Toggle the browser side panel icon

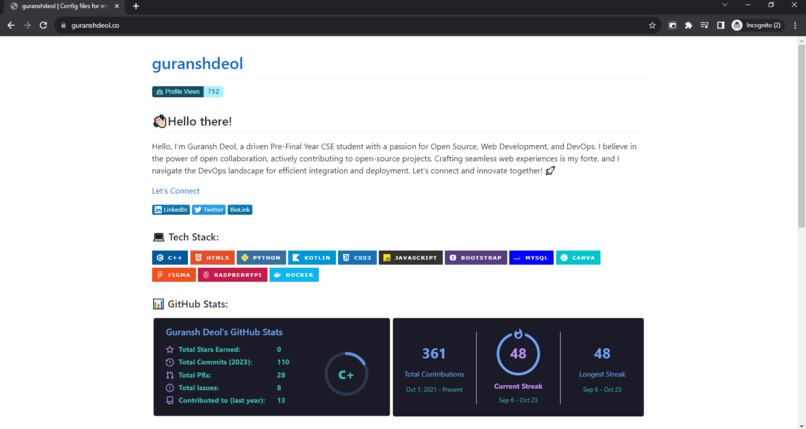(x=721, y=25)
